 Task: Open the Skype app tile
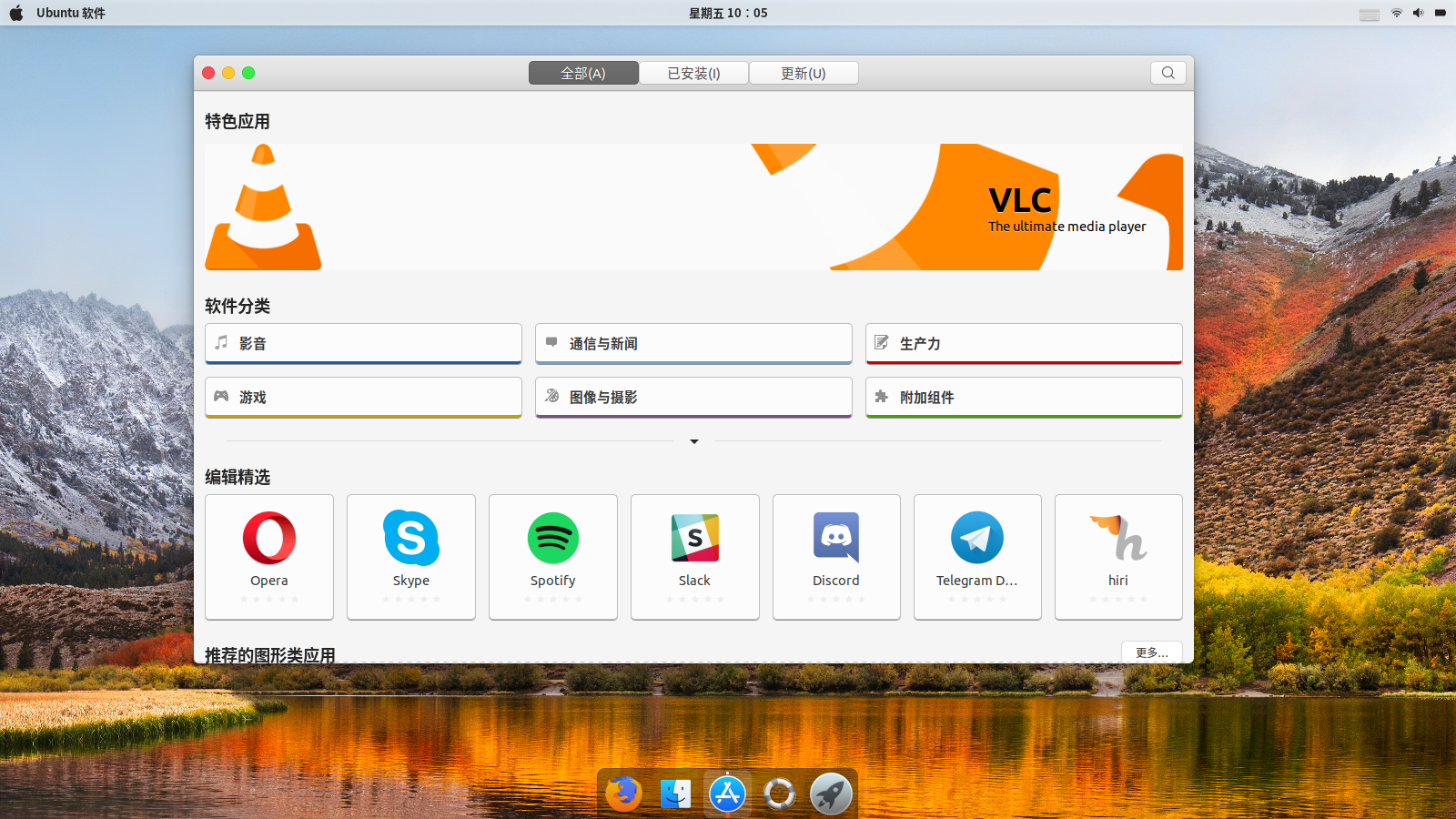411,557
